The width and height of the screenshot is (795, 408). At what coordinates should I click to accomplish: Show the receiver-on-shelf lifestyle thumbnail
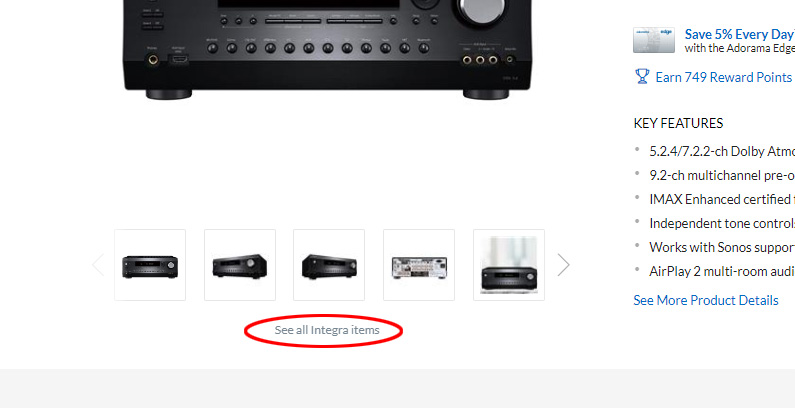509,265
